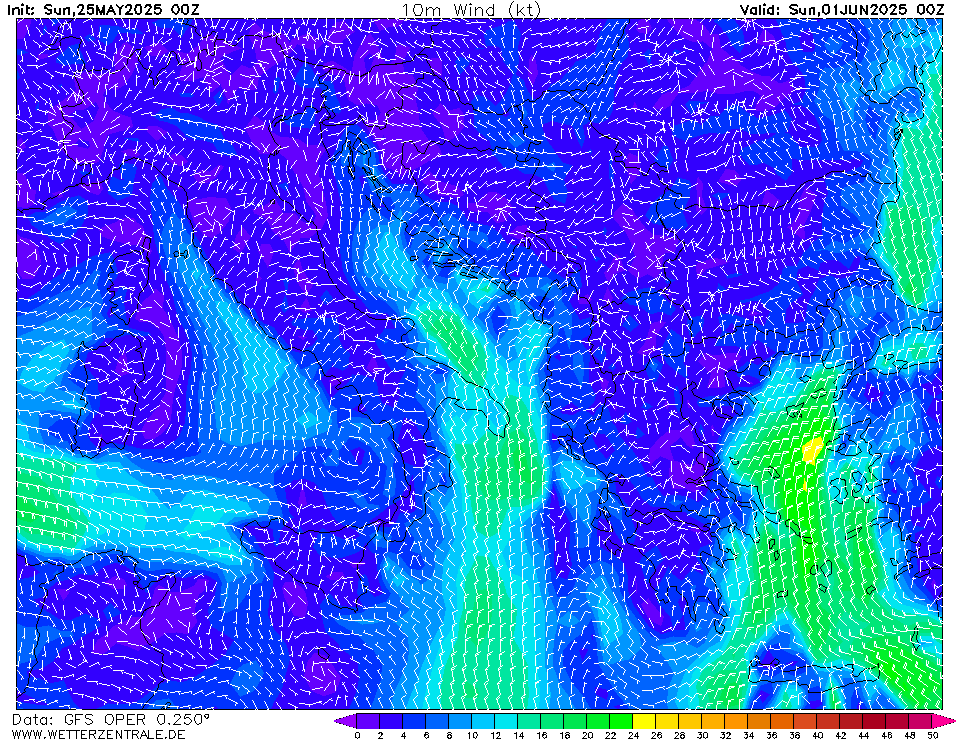Click the legend value label "14"
Image resolution: width=959 pixels, height=741 pixels.
point(518,735)
